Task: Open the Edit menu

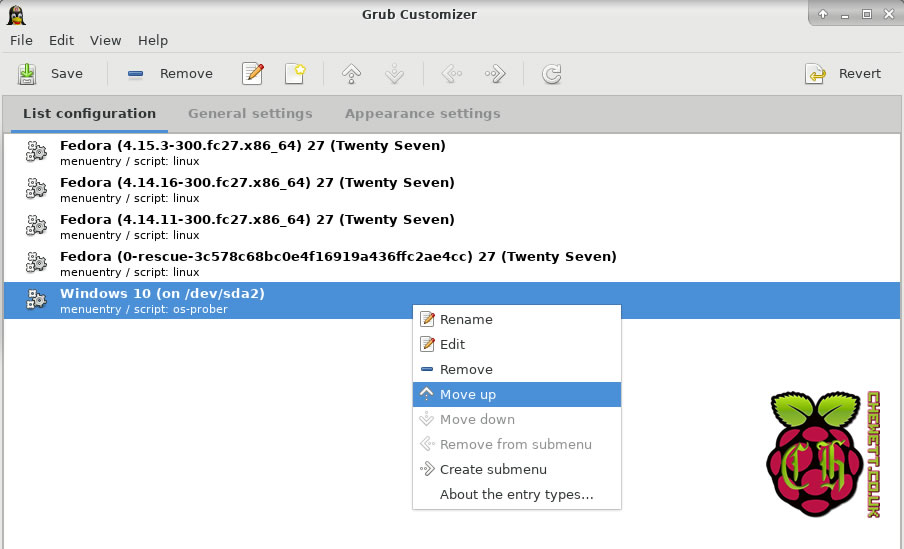Action: coord(62,40)
